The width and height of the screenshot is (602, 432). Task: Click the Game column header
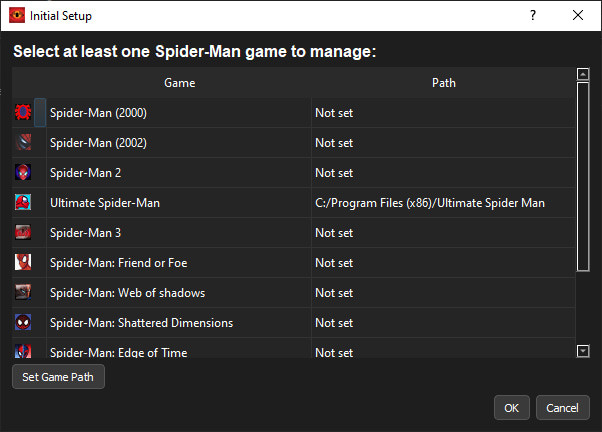(x=179, y=83)
